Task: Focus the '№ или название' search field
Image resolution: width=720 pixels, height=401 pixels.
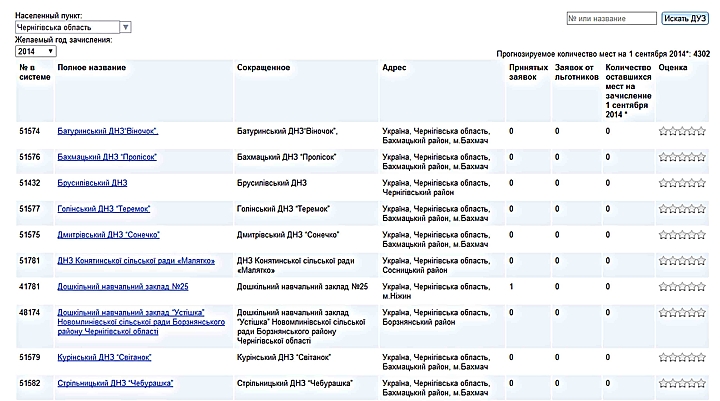Action: (x=610, y=18)
